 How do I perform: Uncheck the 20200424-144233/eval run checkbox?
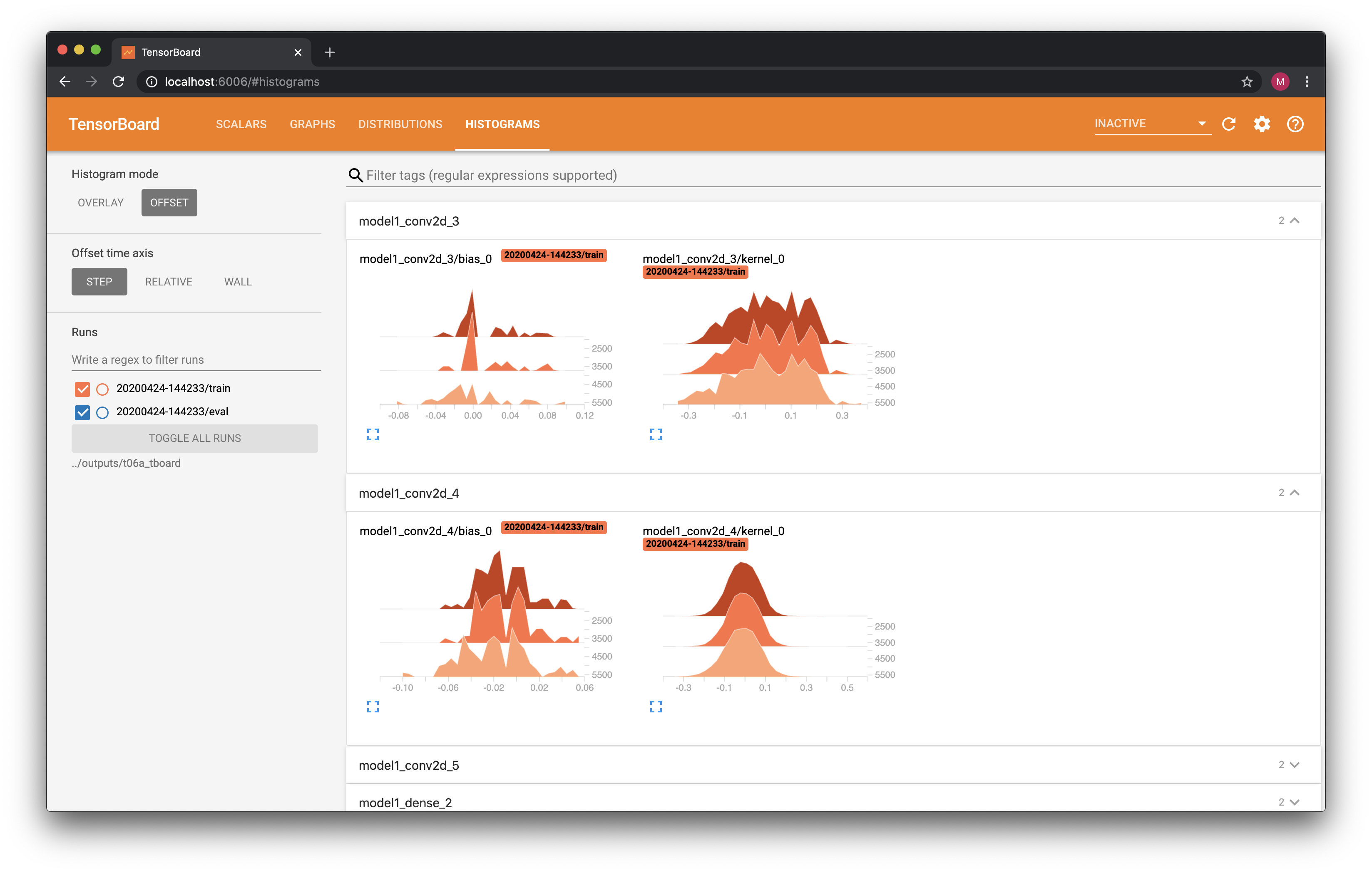tap(82, 412)
